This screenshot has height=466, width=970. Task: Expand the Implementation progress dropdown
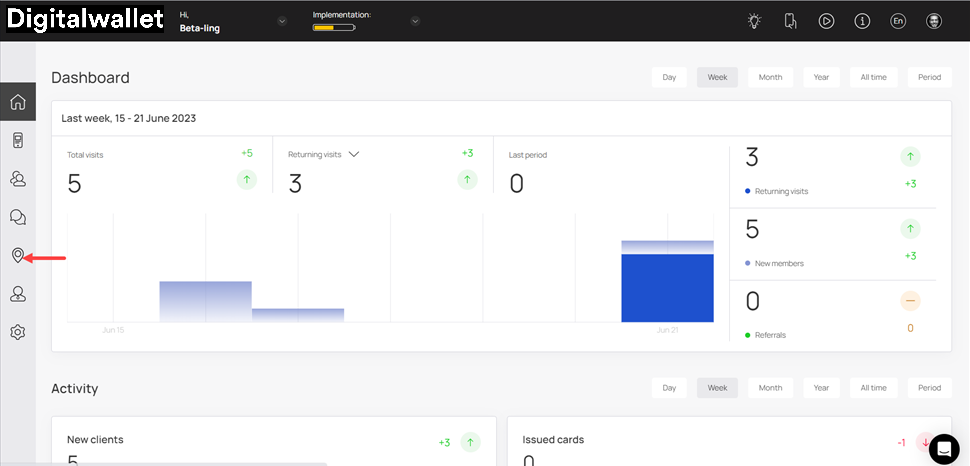pyautogui.click(x=416, y=21)
